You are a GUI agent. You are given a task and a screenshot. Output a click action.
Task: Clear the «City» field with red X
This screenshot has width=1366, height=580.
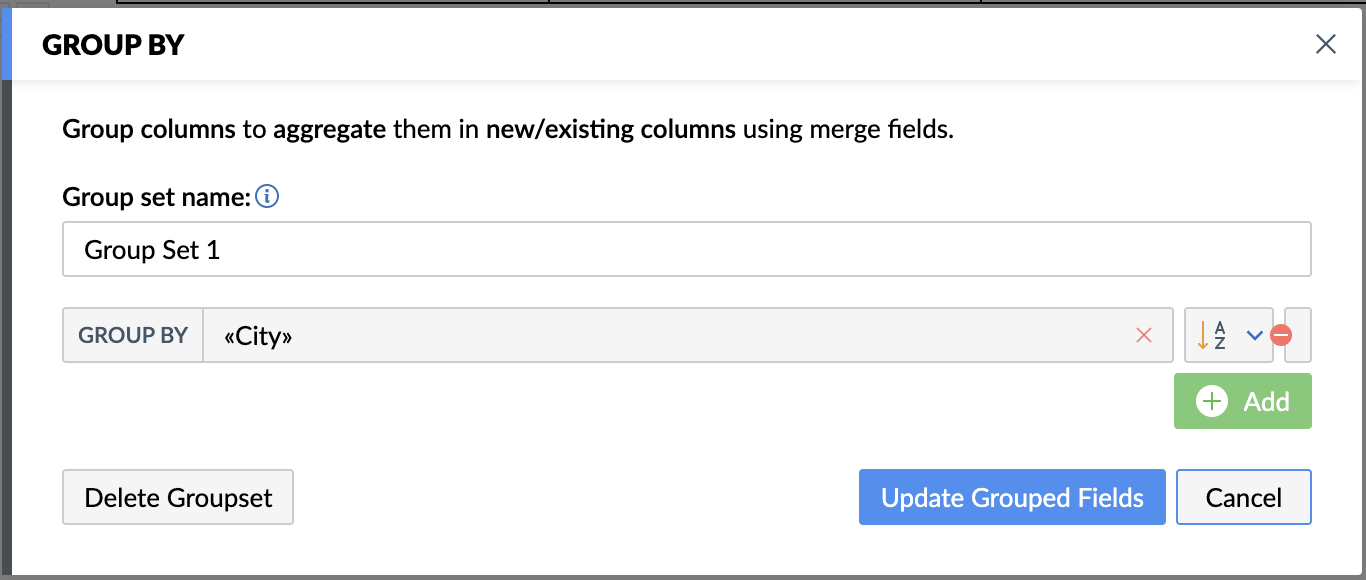pyautogui.click(x=1144, y=335)
